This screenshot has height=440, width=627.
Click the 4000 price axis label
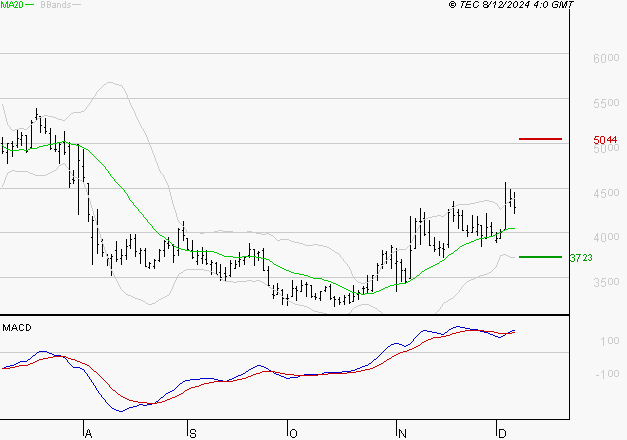606,237
